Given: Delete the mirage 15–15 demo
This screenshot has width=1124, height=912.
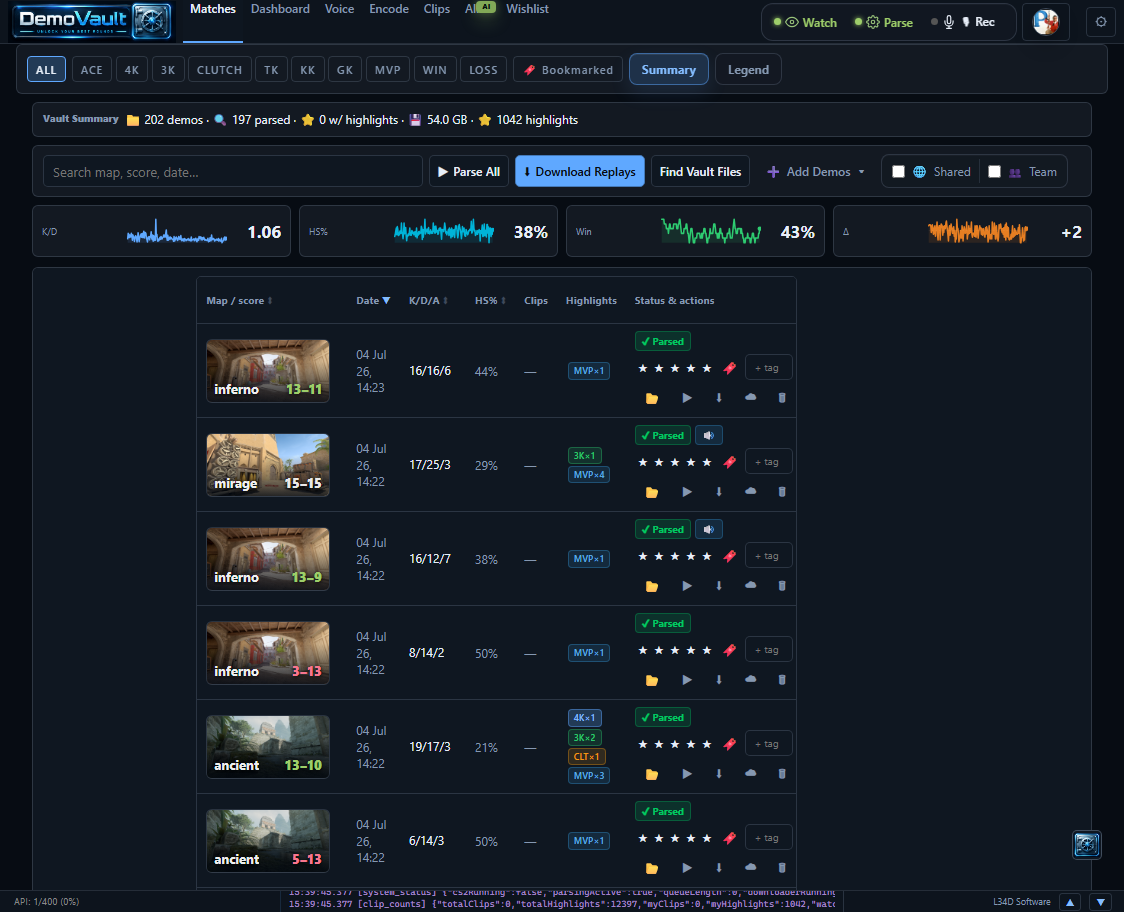Looking at the screenshot, I should [x=782, y=492].
